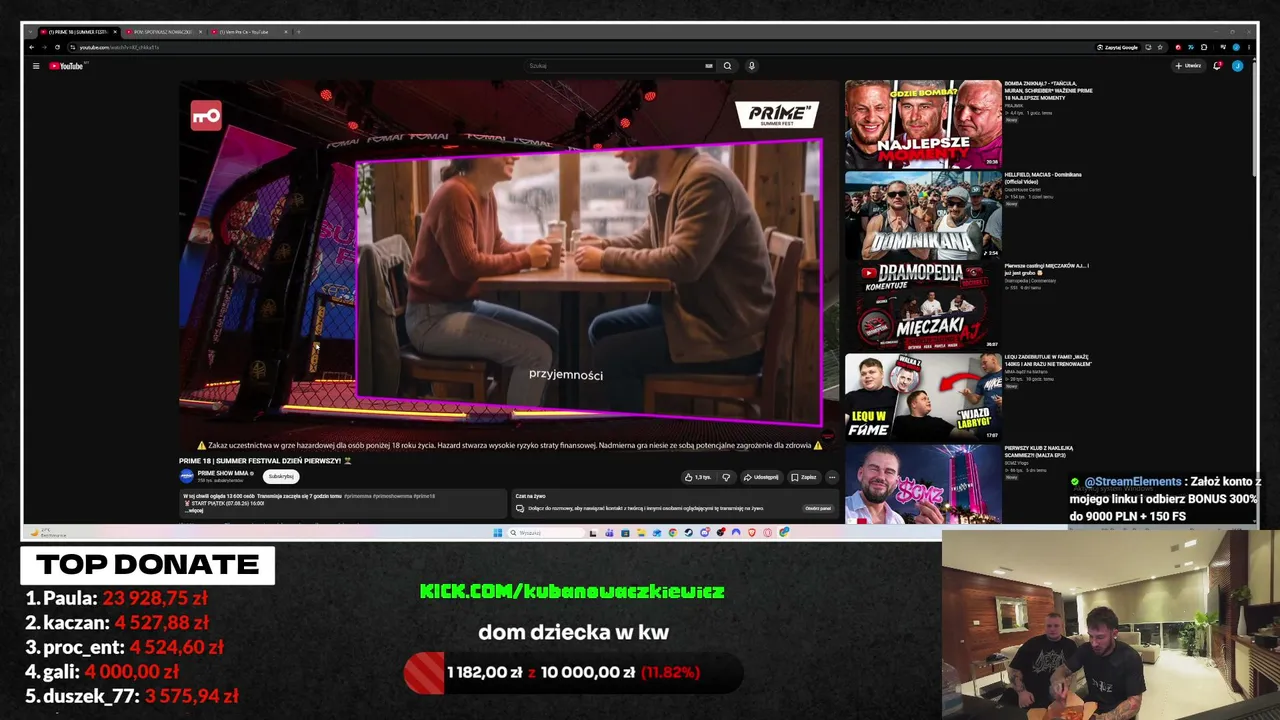Image resolution: width=1280 pixels, height=720 pixels.
Task: Click the video title "PRIME 18 | SUMMER FESTIVAL DZIEŃ PIERWSZY!"
Action: [x=265, y=461]
